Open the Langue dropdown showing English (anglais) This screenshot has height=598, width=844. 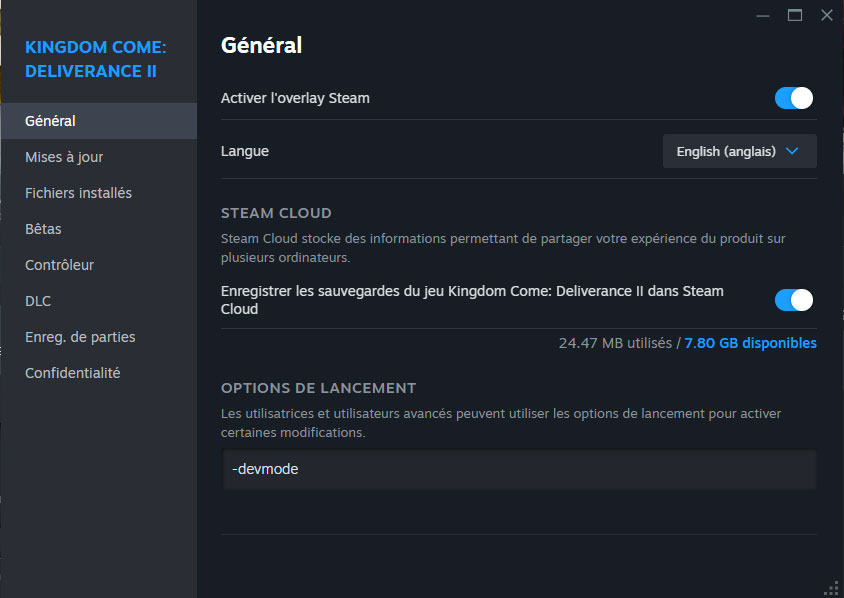tap(740, 151)
